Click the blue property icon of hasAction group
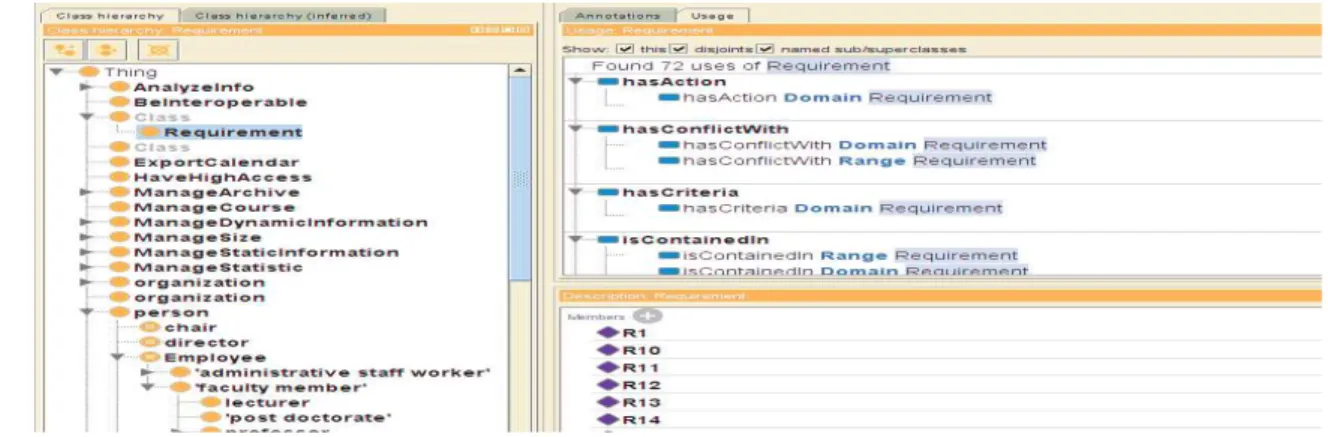Image resolution: width=1328 pixels, height=437 pixels. [608, 81]
